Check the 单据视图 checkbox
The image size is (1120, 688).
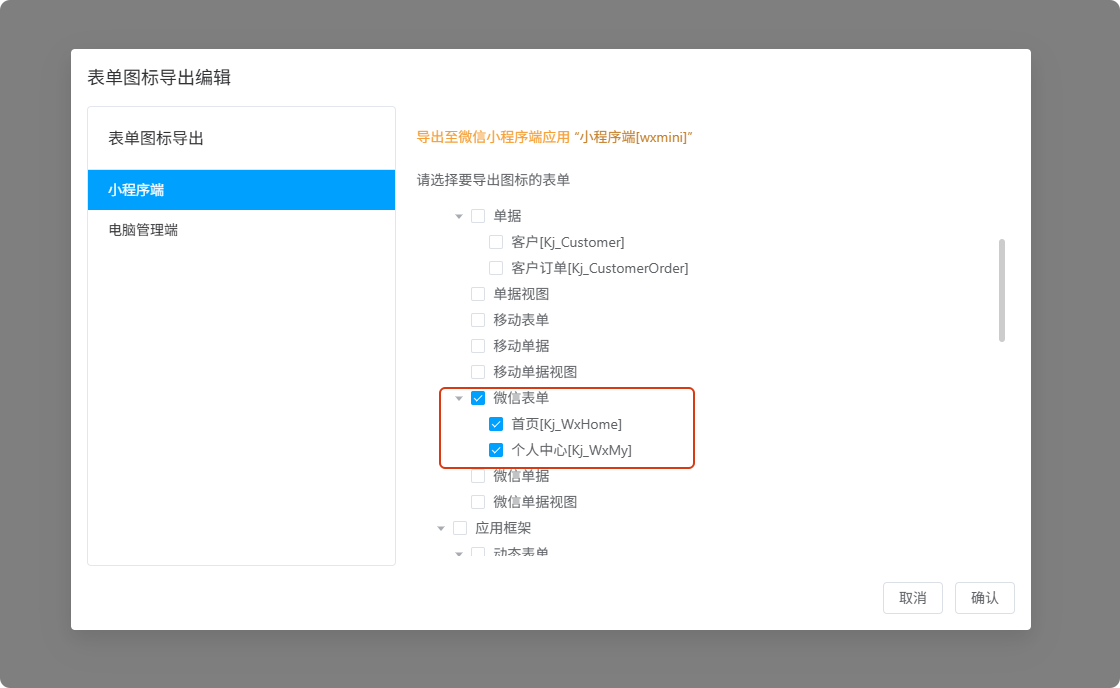478,294
